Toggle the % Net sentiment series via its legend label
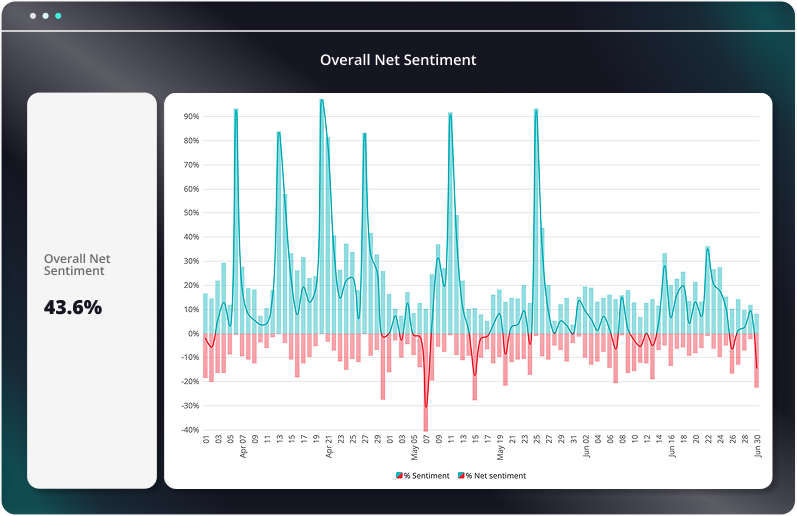This screenshot has height=516, width=797. click(495, 476)
